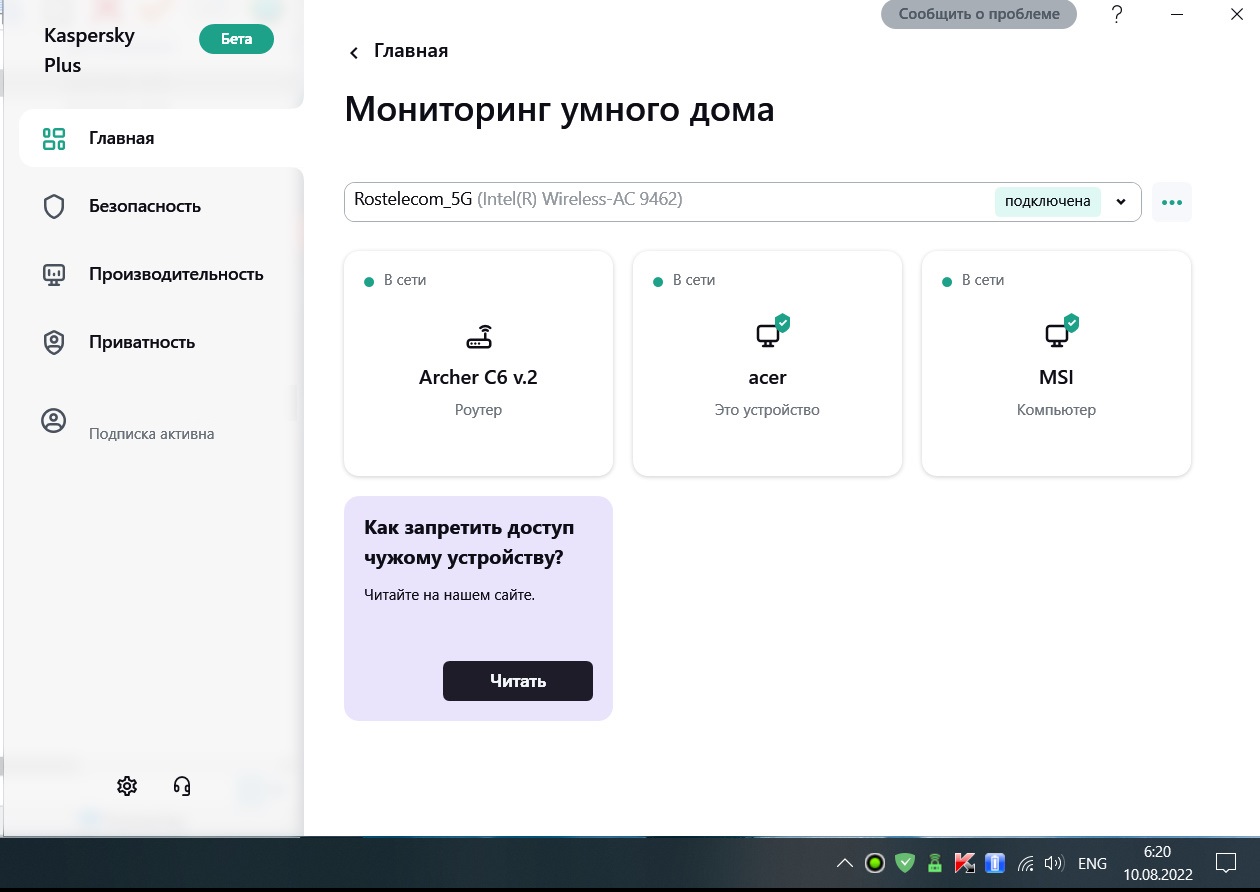
Task: Click the text Читайте на нашем сайте.
Action: [450, 595]
